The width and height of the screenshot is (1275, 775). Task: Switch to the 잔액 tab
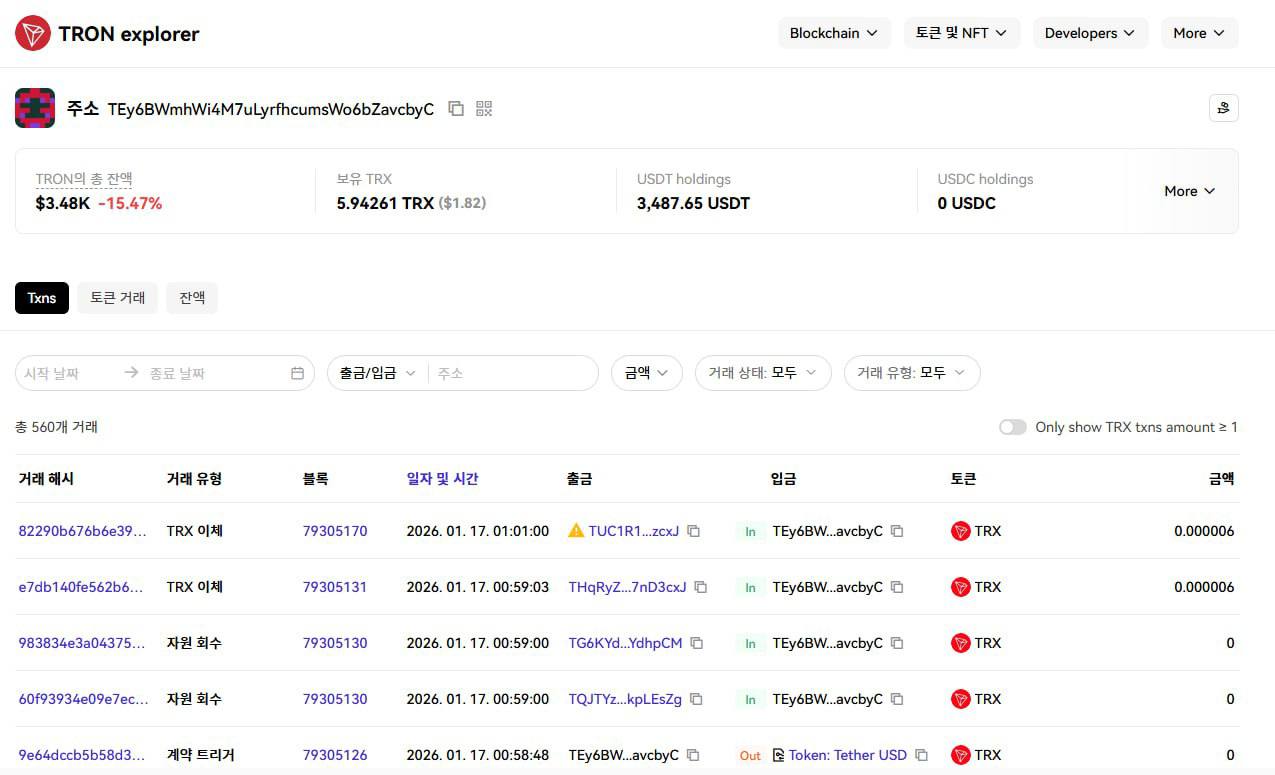[192, 298]
